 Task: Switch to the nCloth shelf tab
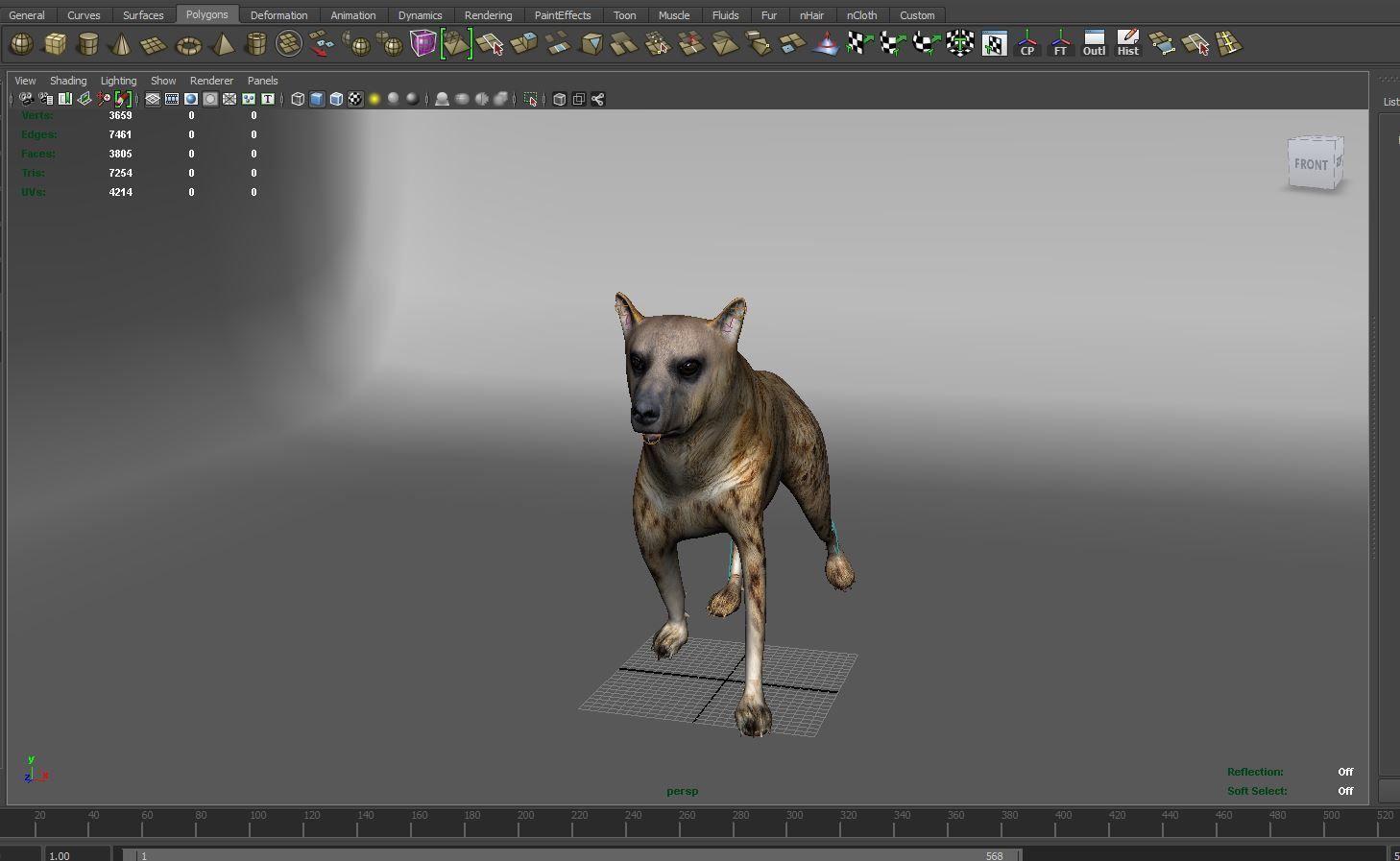point(861,15)
